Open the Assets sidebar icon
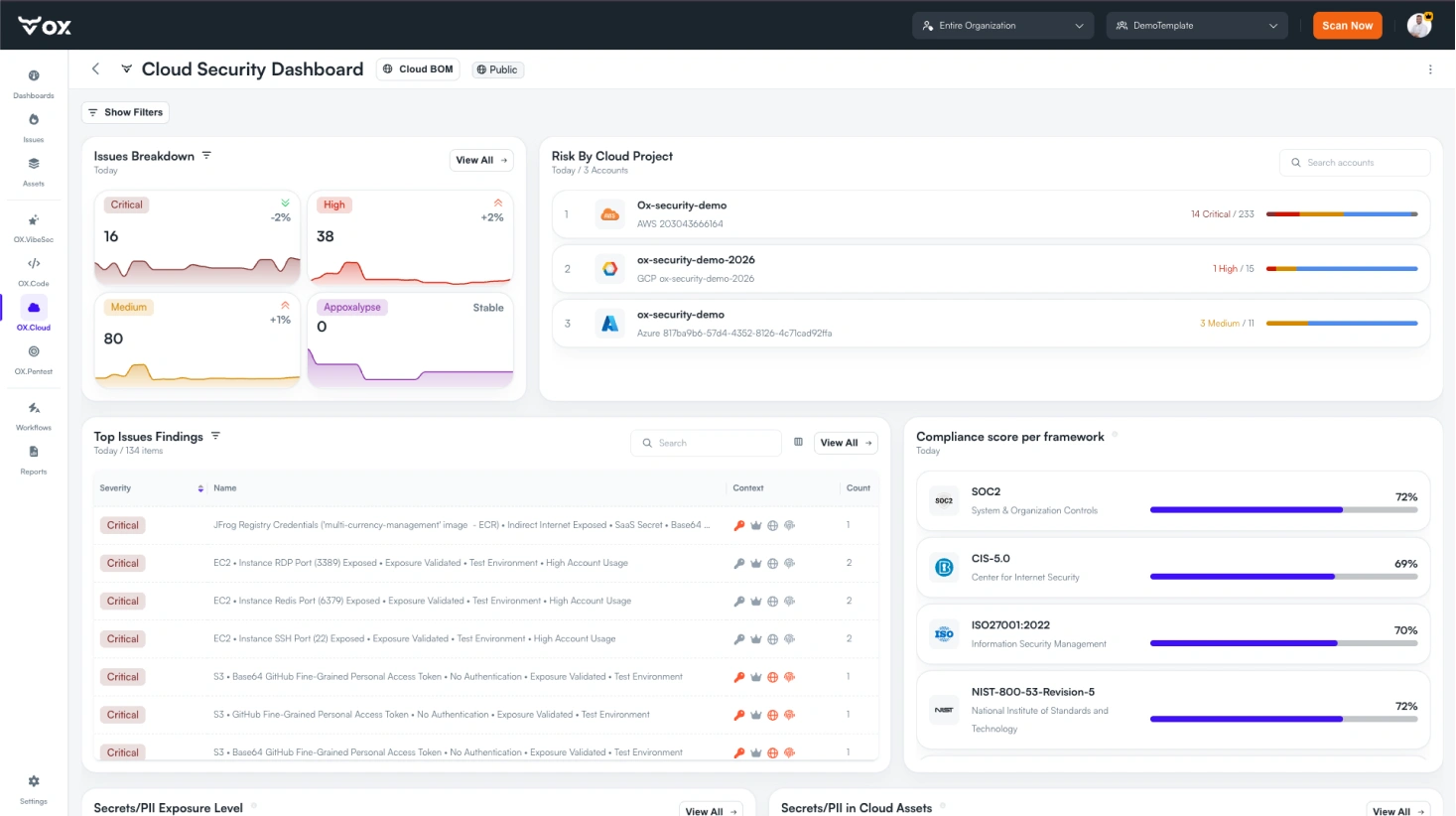 pyautogui.click(x=34, y=171)
